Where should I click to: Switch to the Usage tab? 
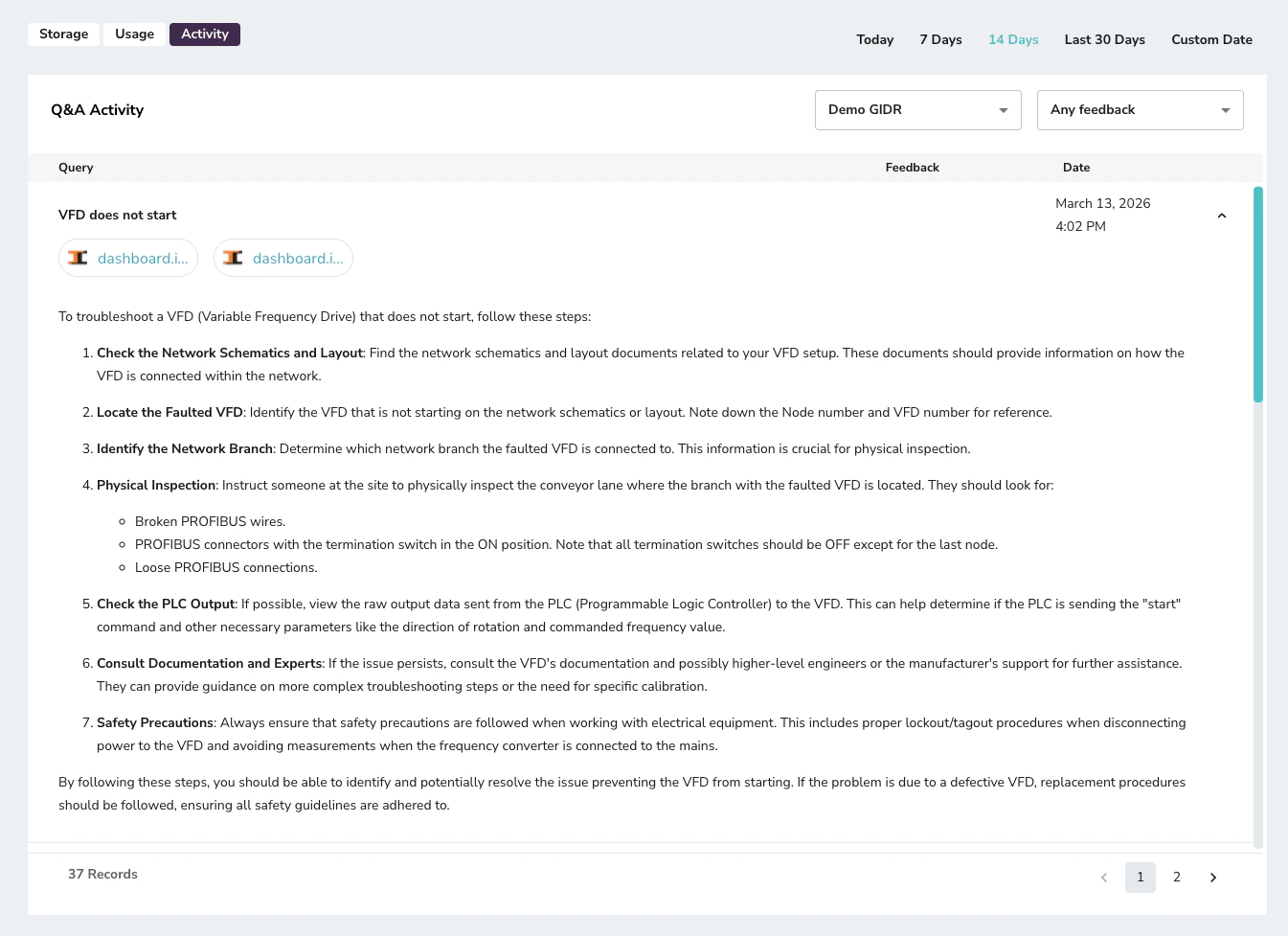[134, 34]
